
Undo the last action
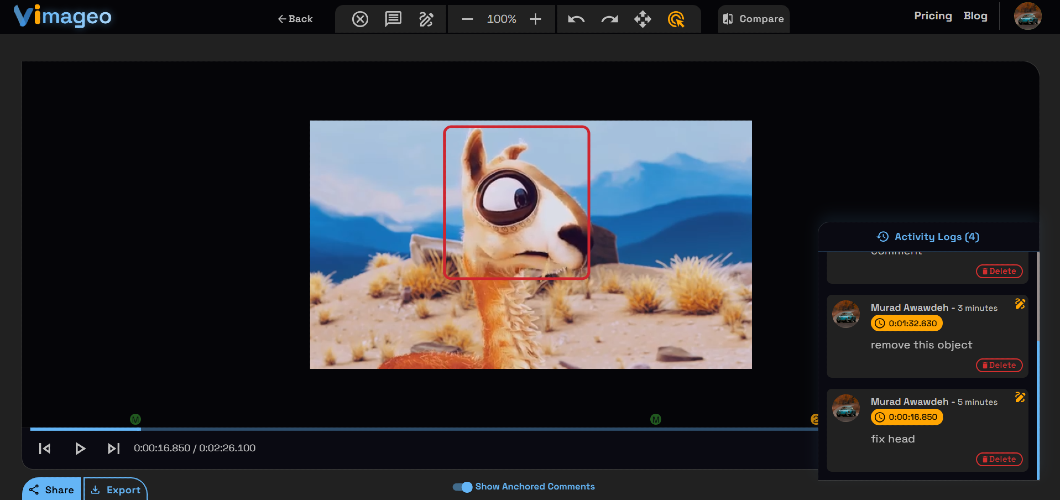[x=576, y=19]
